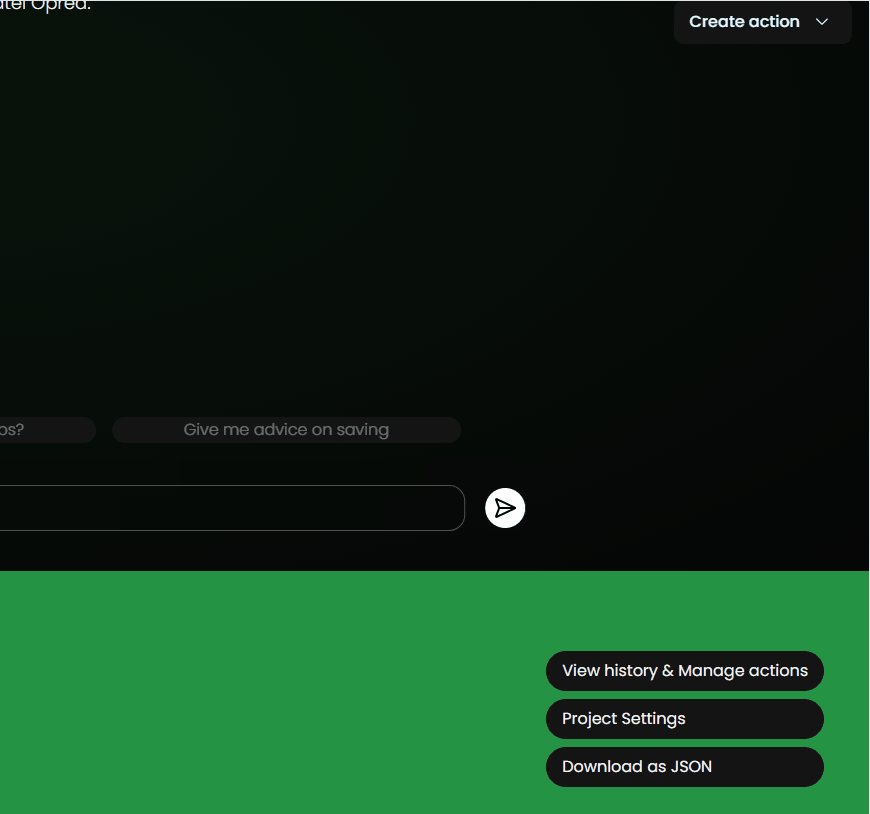Image resolution: width=870 pixels, height=814 pixels.
Task: Click the down arrow beside Create action
Action: (x=822, y=22)
